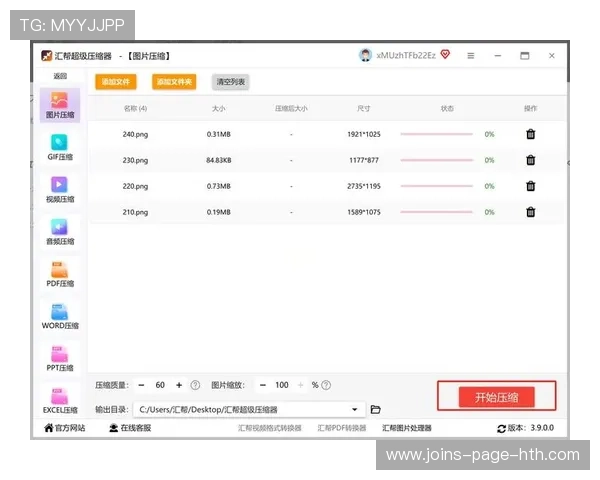Click the user avatar icon
Image resolution: width=600 pixels, height=480 pixels.
click(365, 56)
